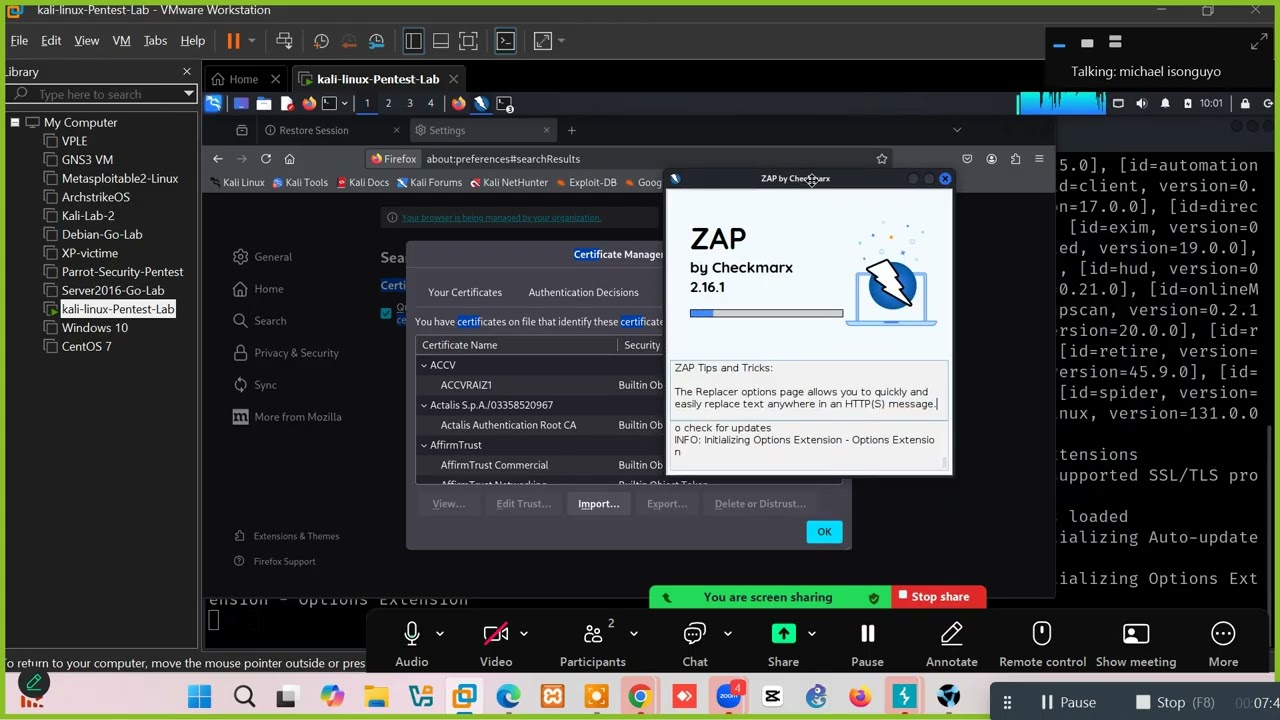The height and width of the screenshot is (720, 1280).
Task: Pause the Zoom screen share
Action: coord(867,643)
